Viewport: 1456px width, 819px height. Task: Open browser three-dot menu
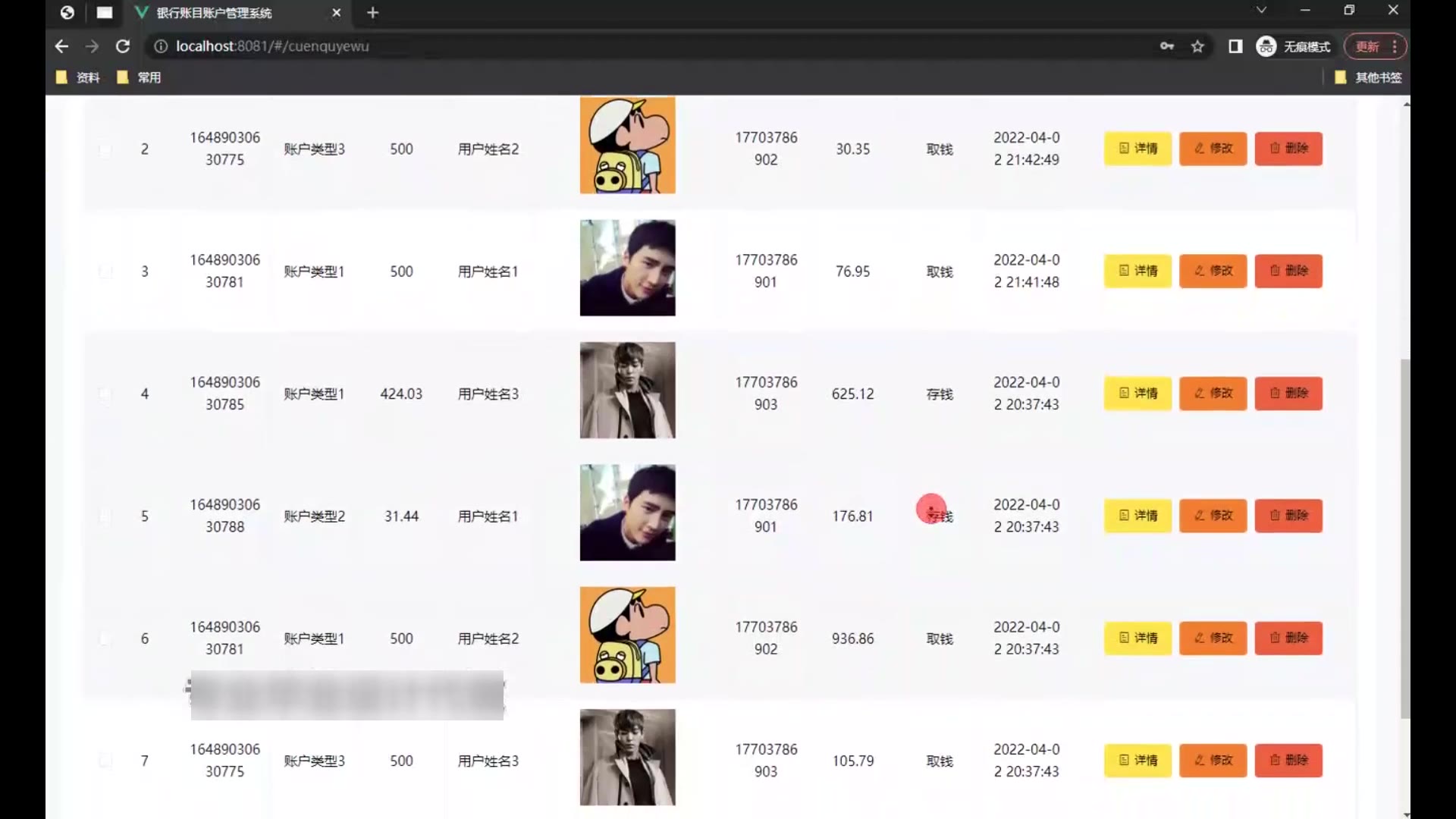pos(1395,46)
